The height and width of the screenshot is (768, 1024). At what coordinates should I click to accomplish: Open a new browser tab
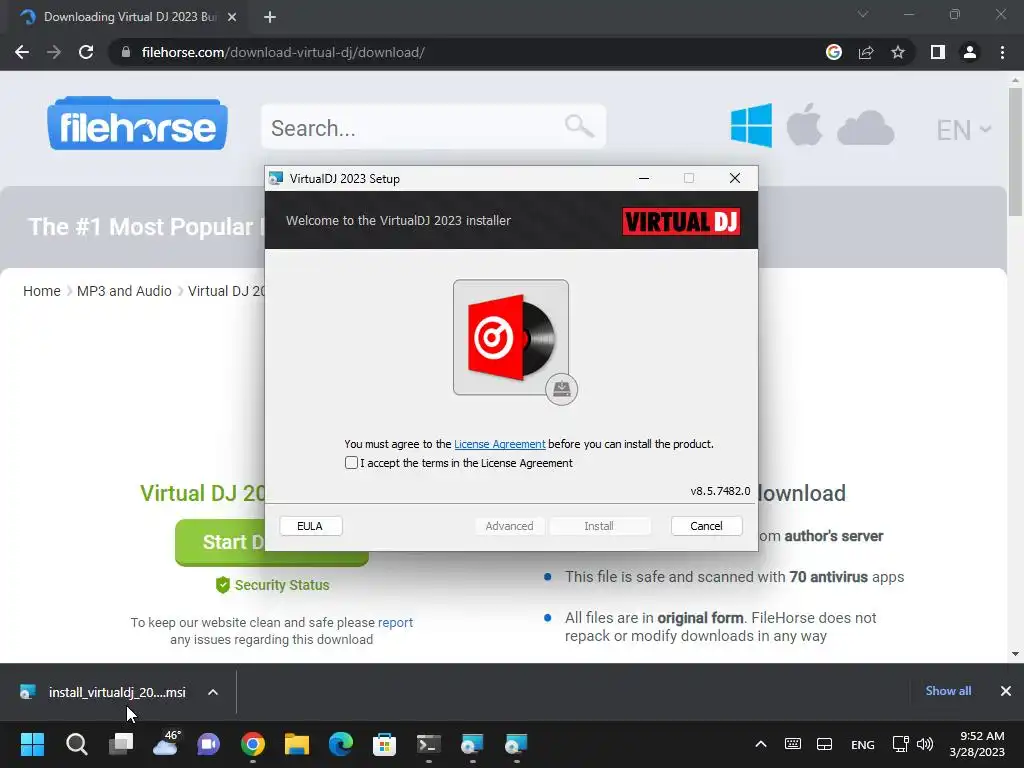270,17
